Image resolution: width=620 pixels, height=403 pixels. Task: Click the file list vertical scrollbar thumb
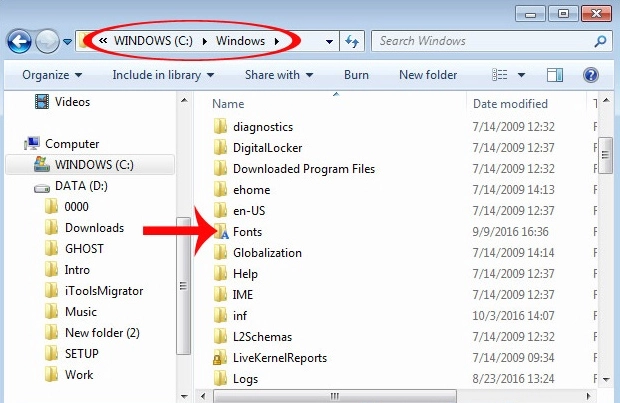tap(605, 155)
